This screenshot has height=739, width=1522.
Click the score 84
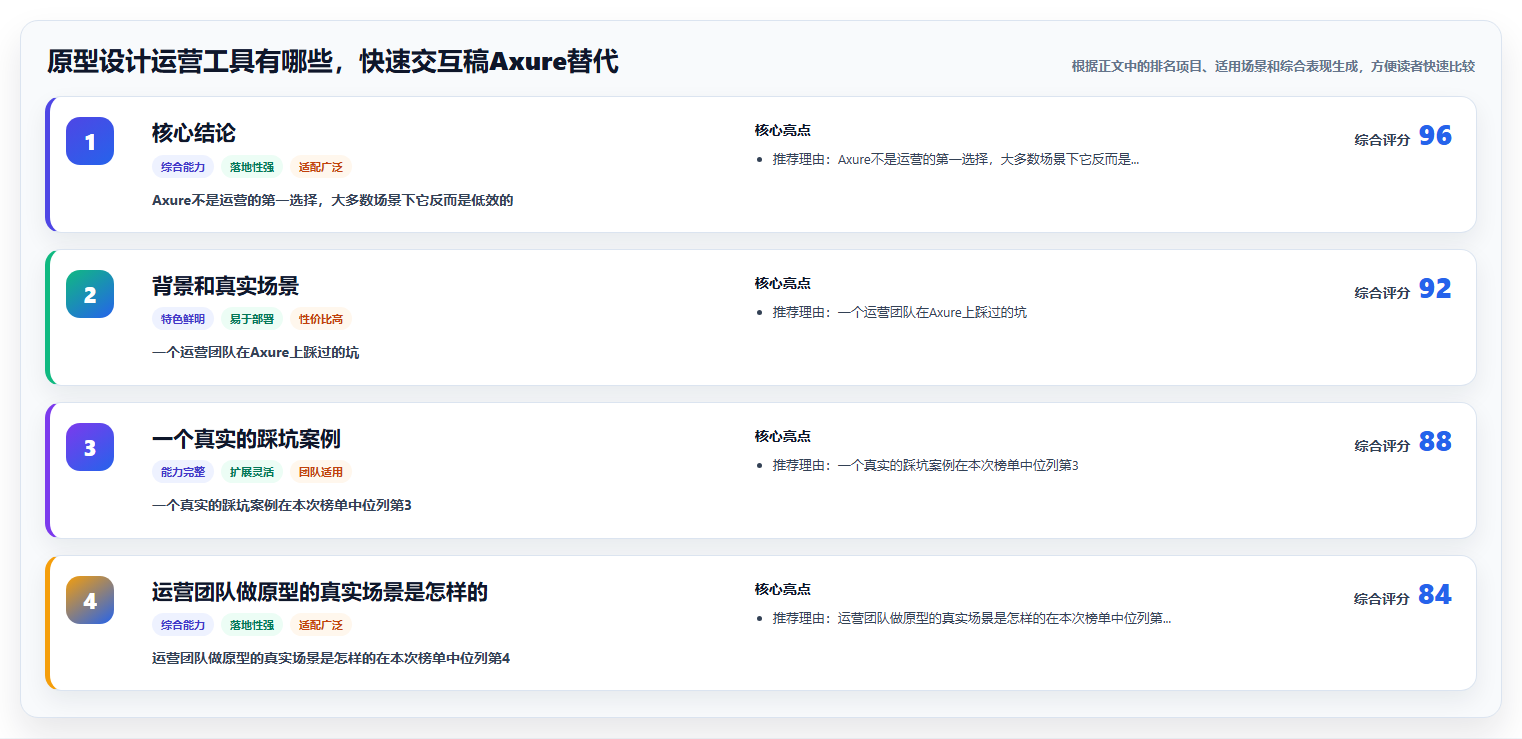pyautogui.click(x=1435, y=595)
